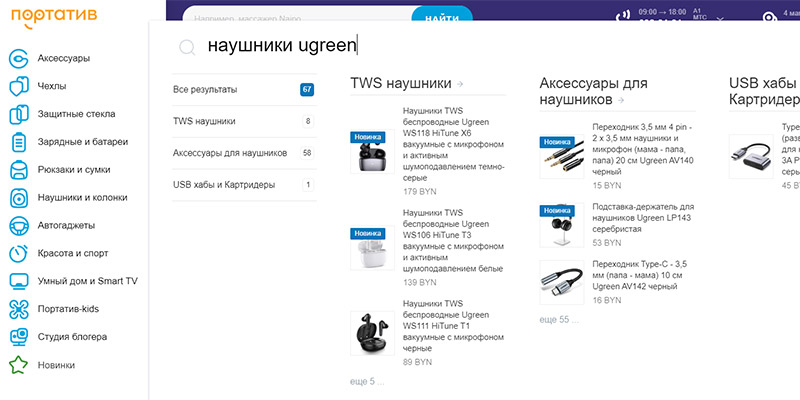Image resolution: width=800 pixels, height=400 pixels.
Task: Click the 53 BYN price
Action: 607,243
